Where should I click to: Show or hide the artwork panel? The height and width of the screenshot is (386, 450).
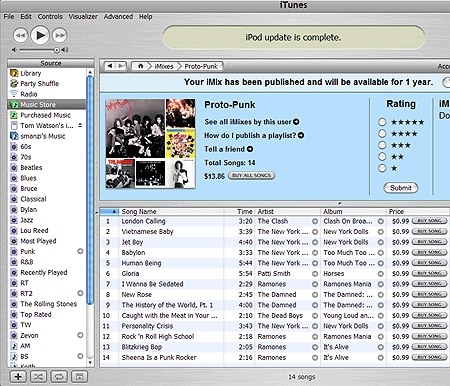pyautogui.click(x=79, y=377)
